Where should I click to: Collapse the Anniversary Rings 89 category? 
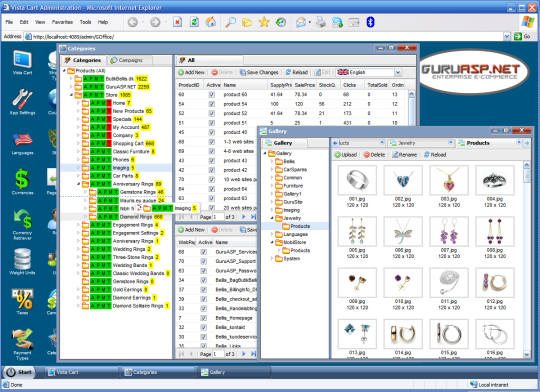pos(78,184)
